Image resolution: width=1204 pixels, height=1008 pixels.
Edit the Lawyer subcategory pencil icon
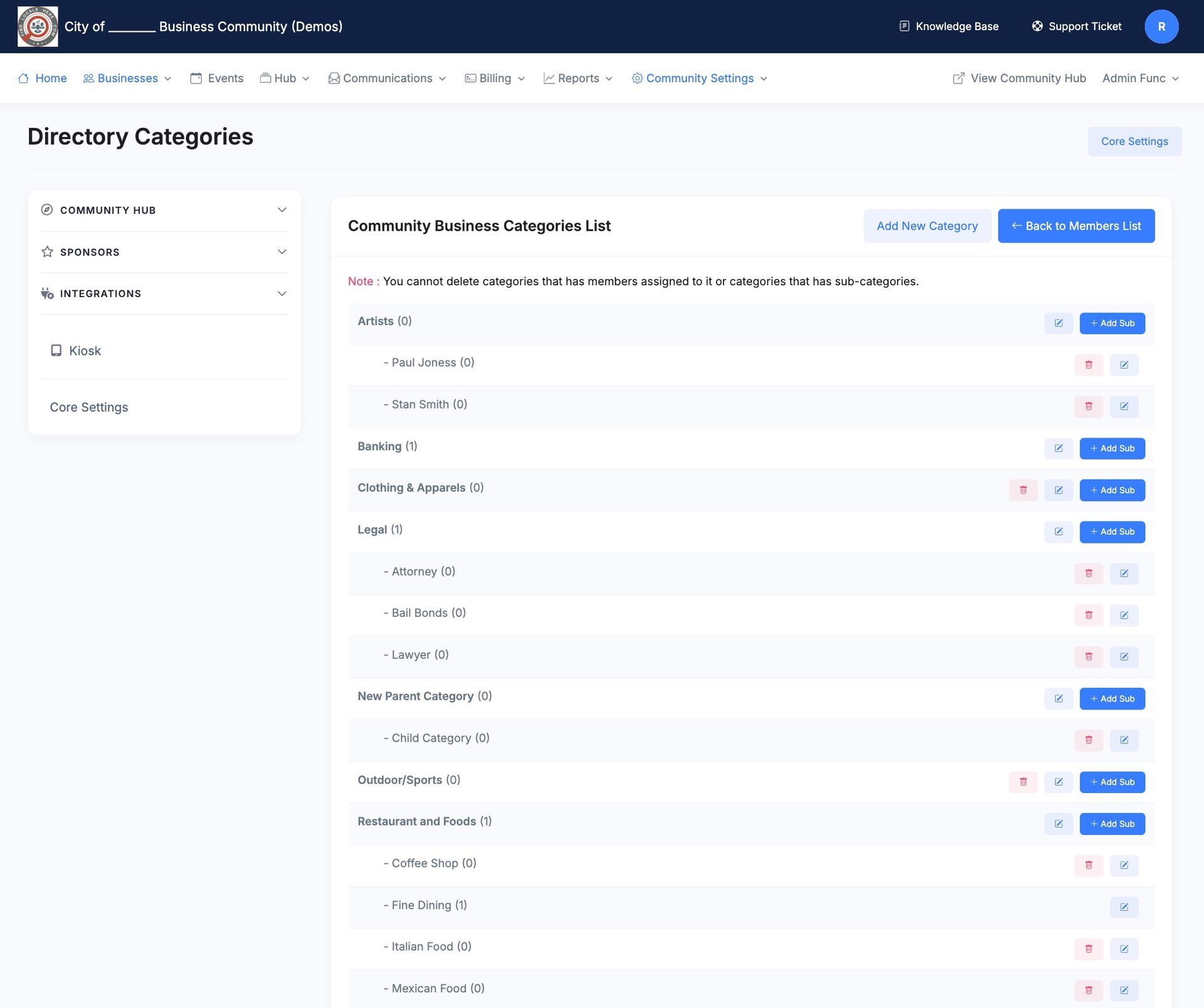(1124, 657)
